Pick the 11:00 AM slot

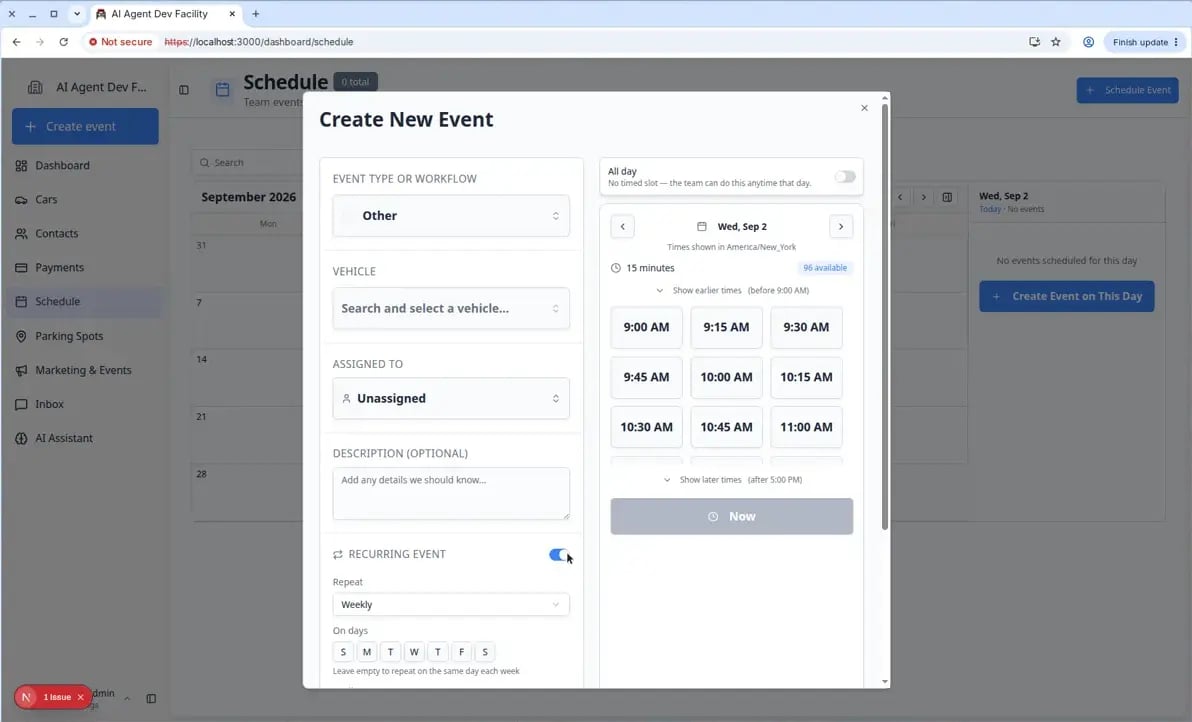tap(806, 427)
